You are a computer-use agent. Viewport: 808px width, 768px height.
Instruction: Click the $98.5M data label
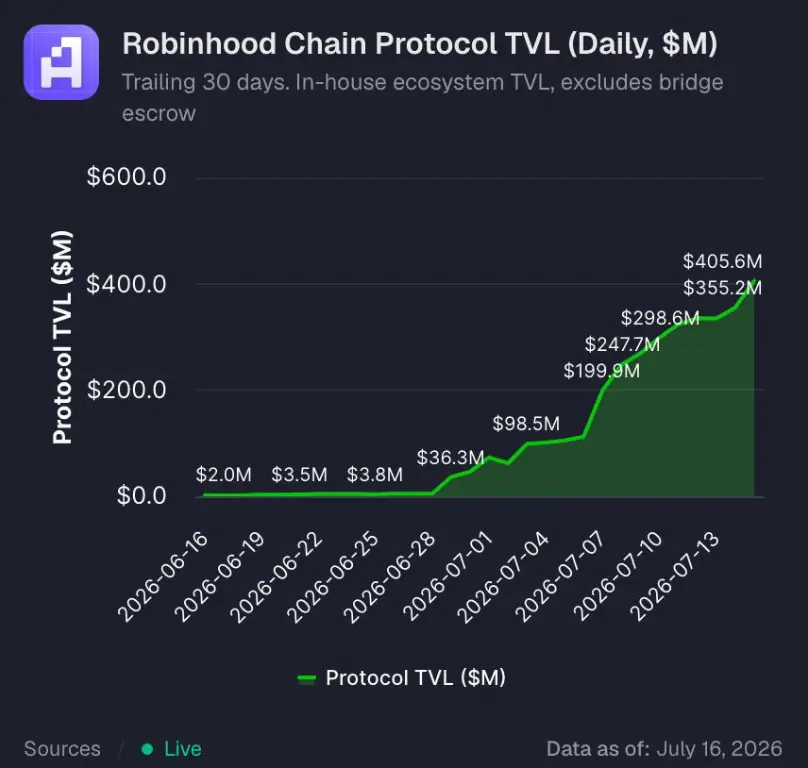point(526,424)
